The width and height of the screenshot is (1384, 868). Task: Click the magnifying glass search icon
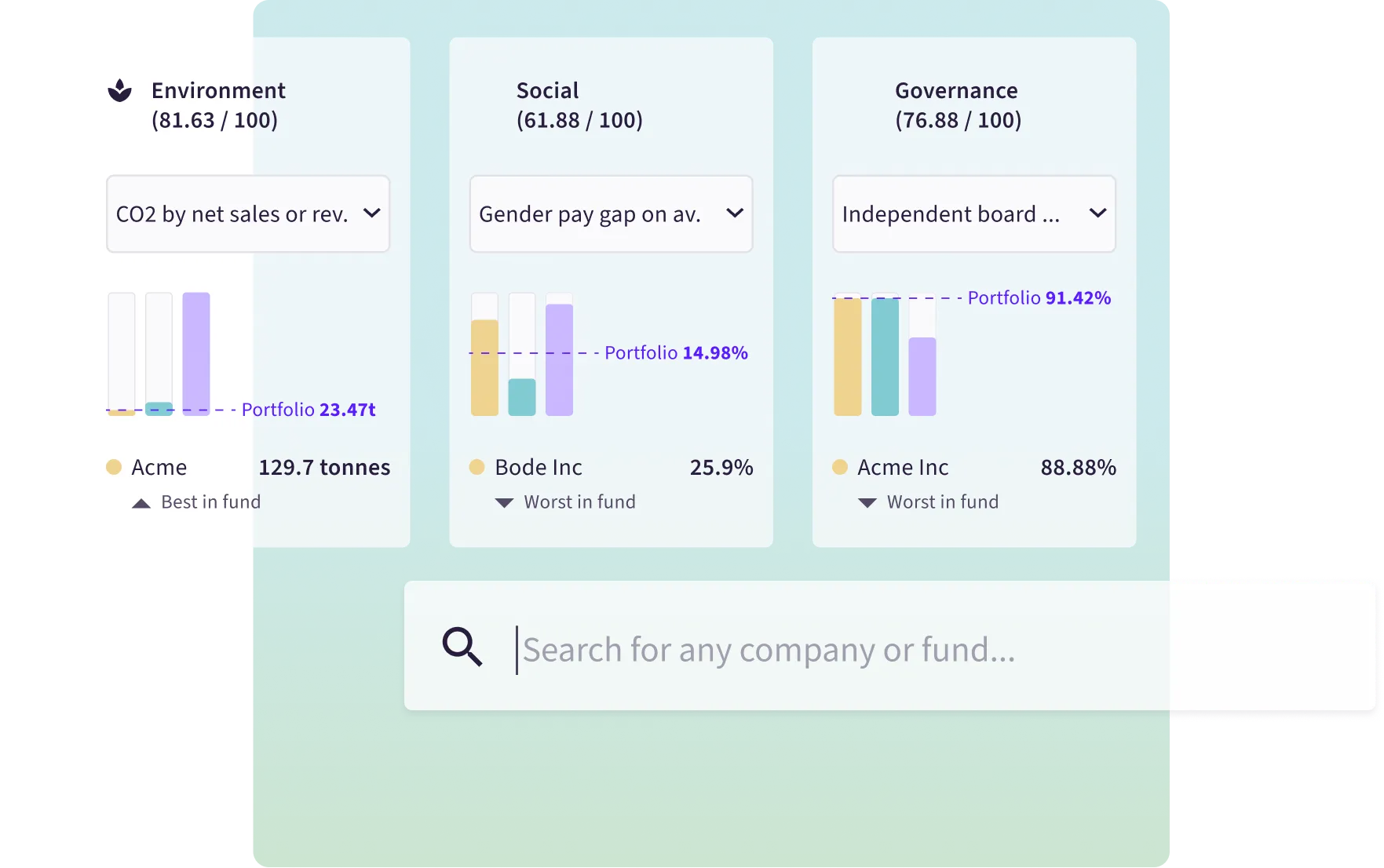point(462,647)
